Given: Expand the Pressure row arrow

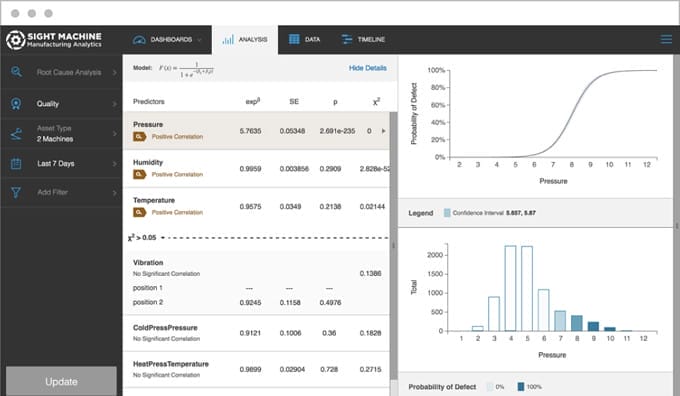Looking at the screenshot, I should point(383,131).
